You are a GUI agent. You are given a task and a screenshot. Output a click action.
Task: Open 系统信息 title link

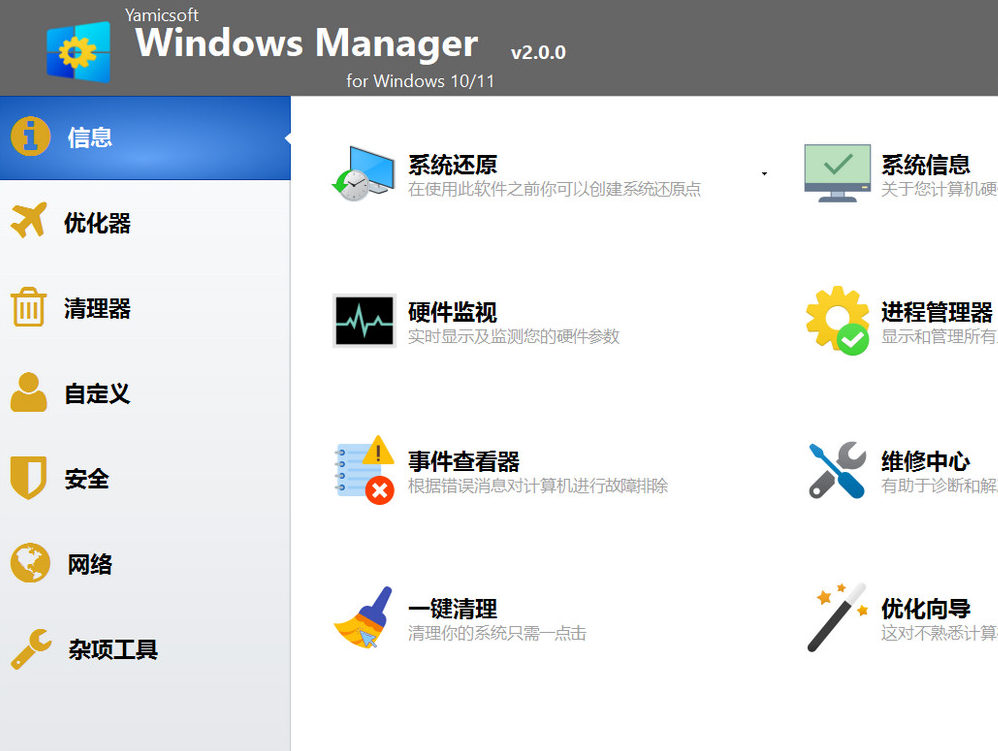(x=925, y=165)
